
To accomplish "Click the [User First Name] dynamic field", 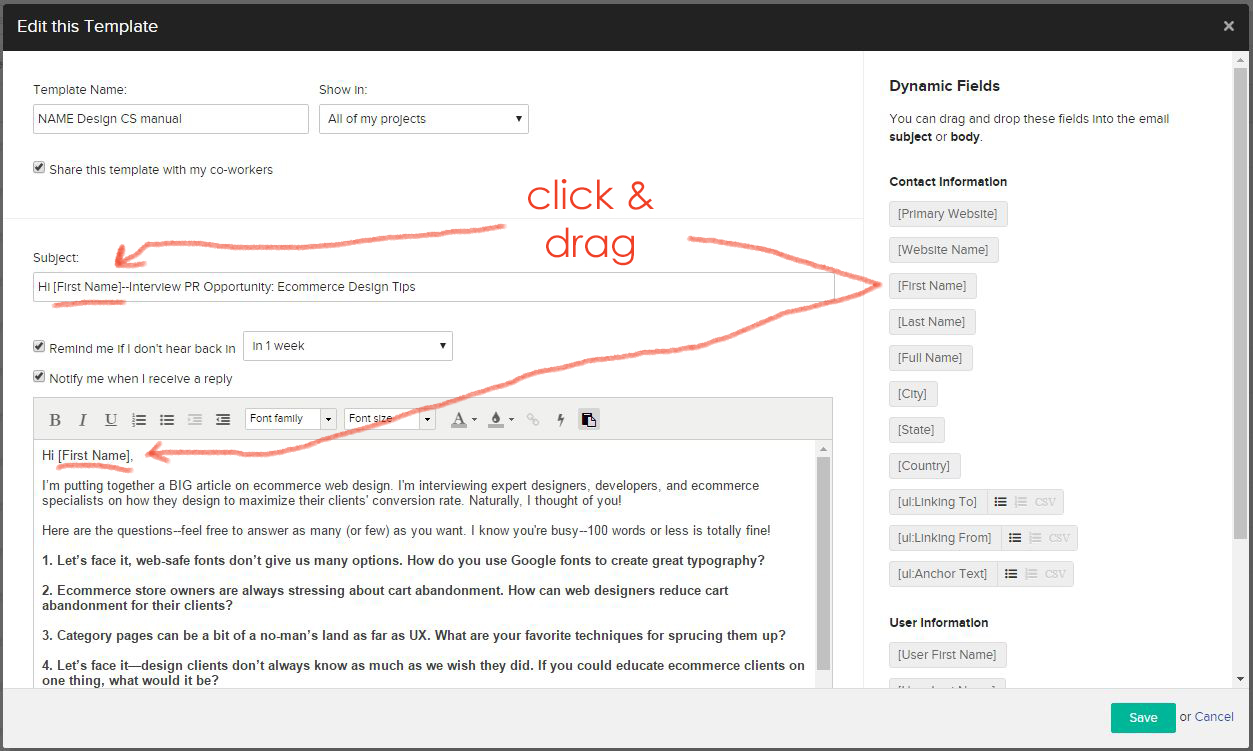I will tap(947, 655).
